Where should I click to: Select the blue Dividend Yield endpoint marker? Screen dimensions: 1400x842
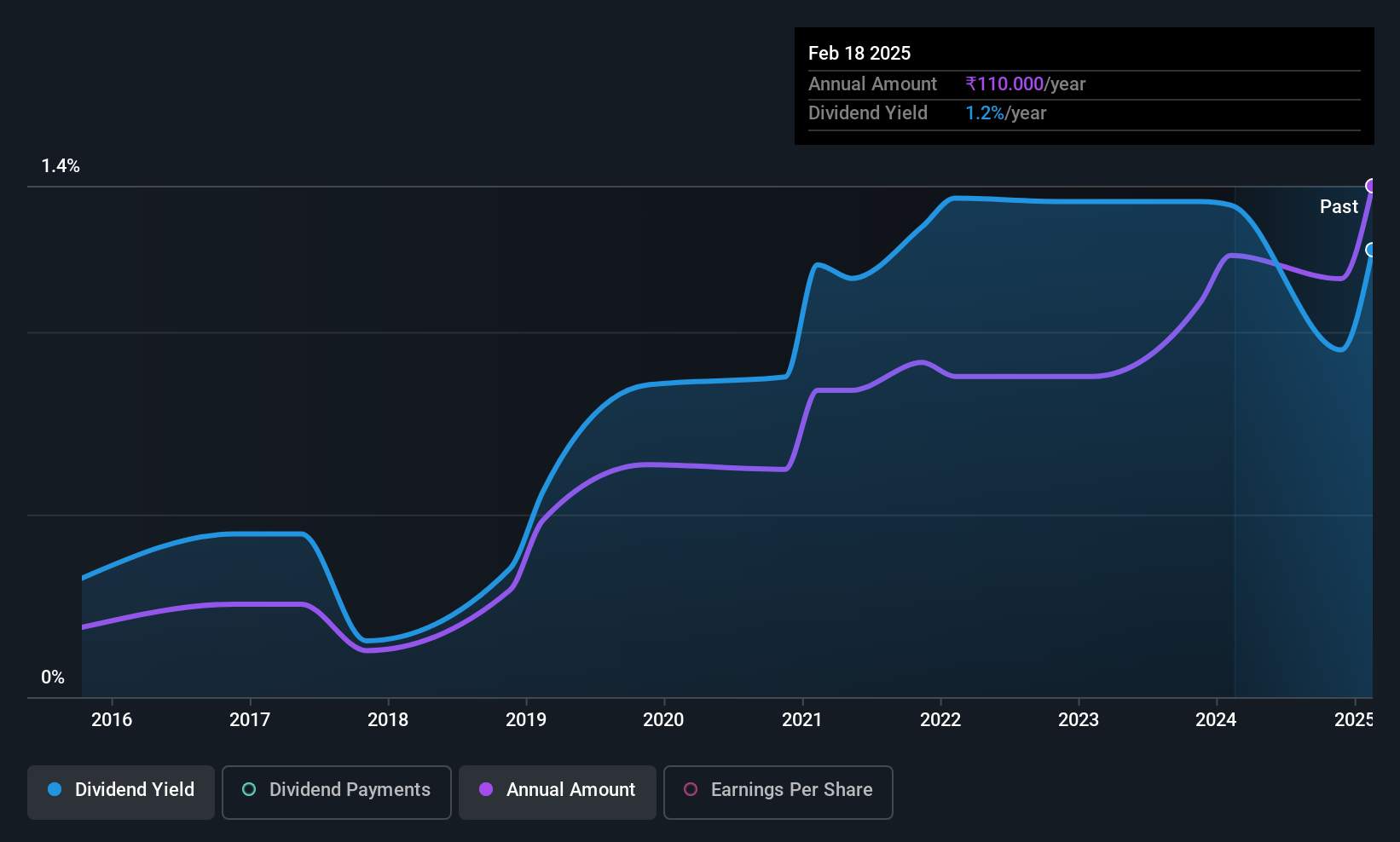(1371, 250)
